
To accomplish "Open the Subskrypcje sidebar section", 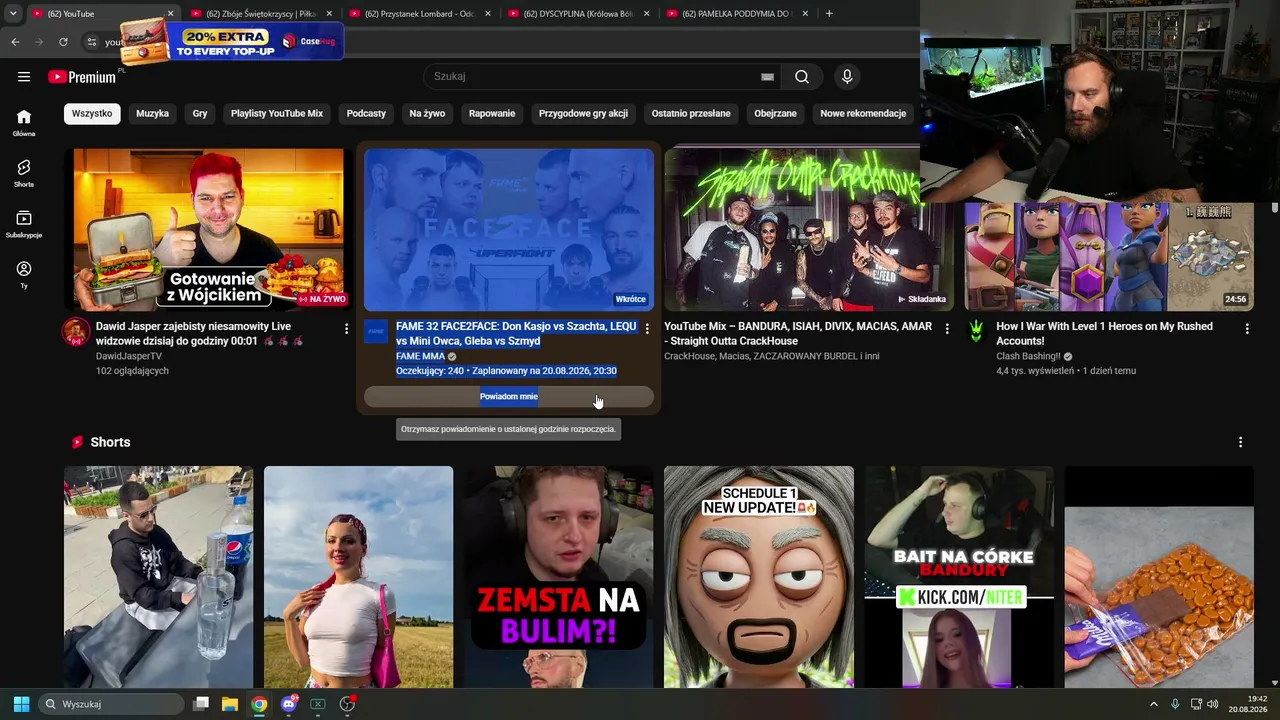I will pyautogui.click(x=24, y=224).
